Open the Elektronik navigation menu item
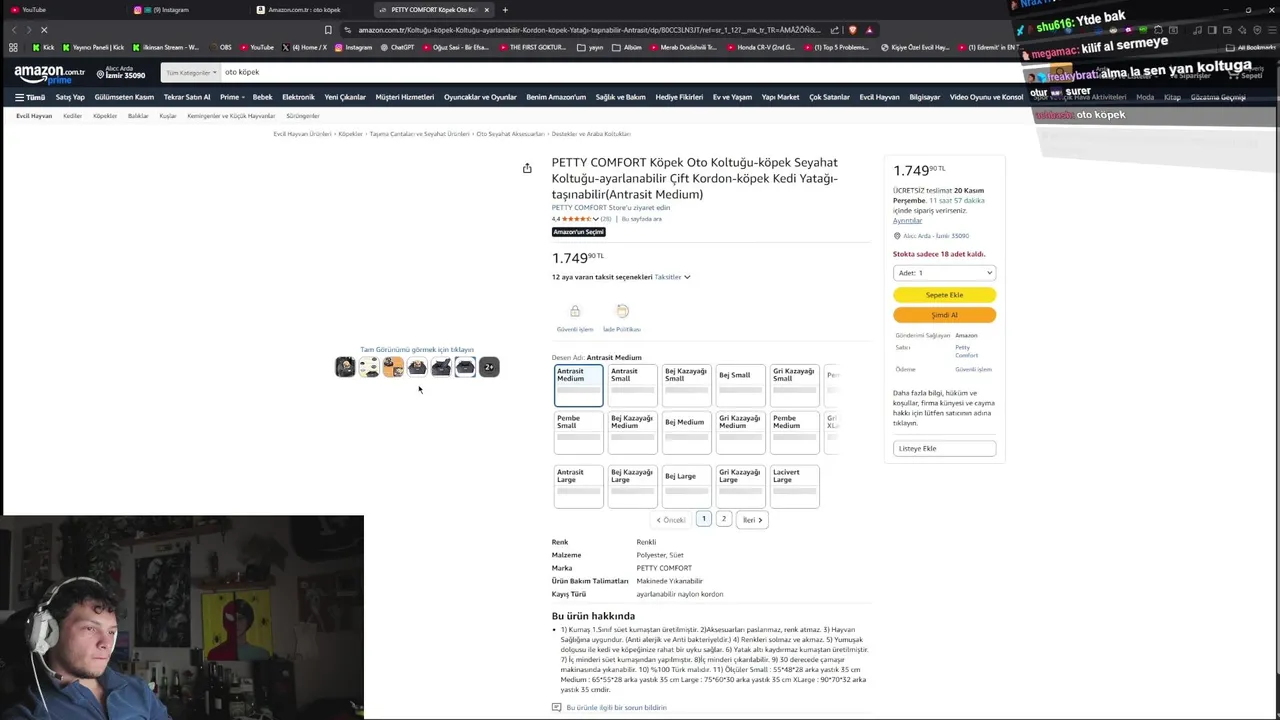Viewport: 1280px width, 720px height. click(298, 97)
